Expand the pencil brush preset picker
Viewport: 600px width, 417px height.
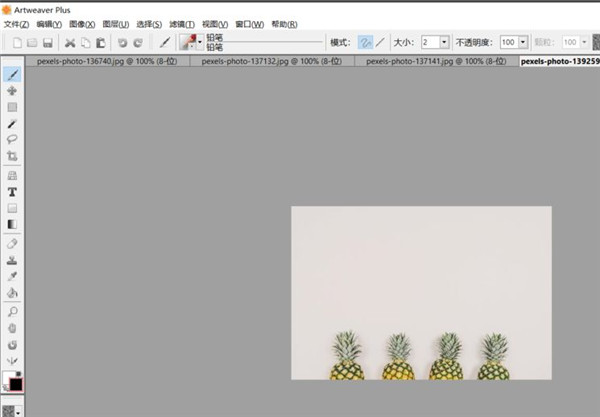(x=200, y=43)
